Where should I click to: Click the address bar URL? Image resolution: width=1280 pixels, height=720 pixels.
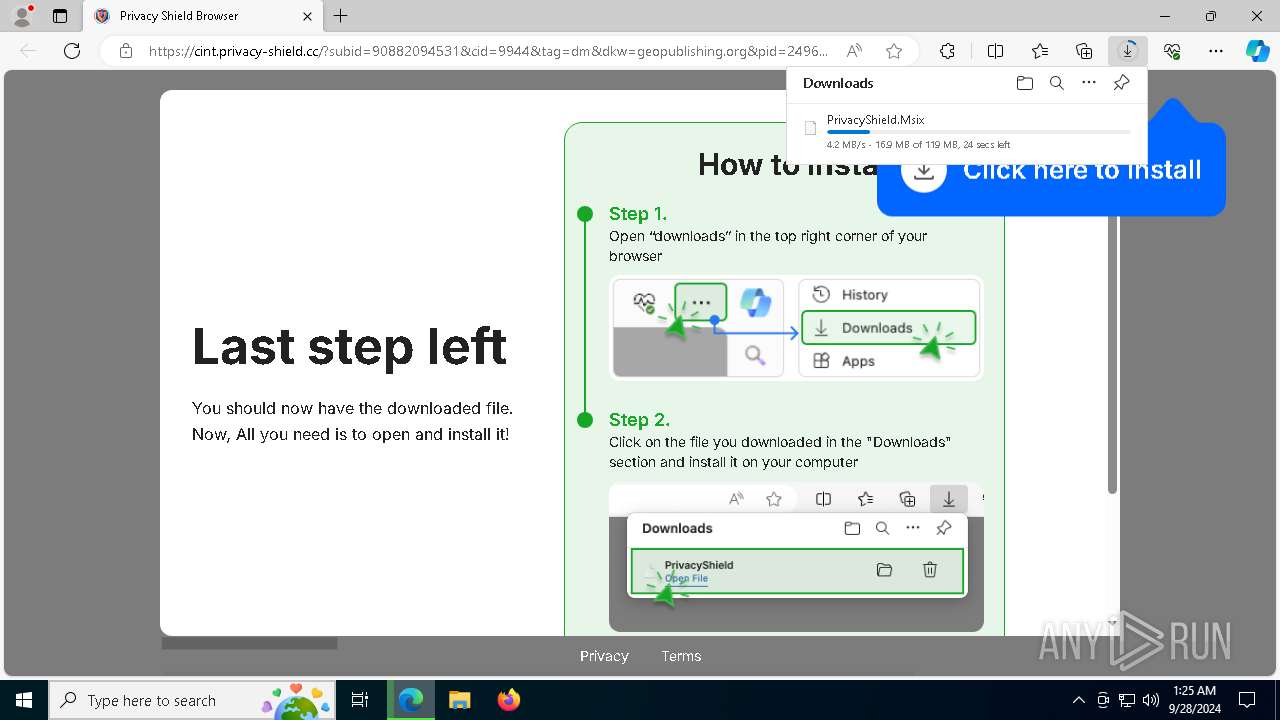[488, 51]
